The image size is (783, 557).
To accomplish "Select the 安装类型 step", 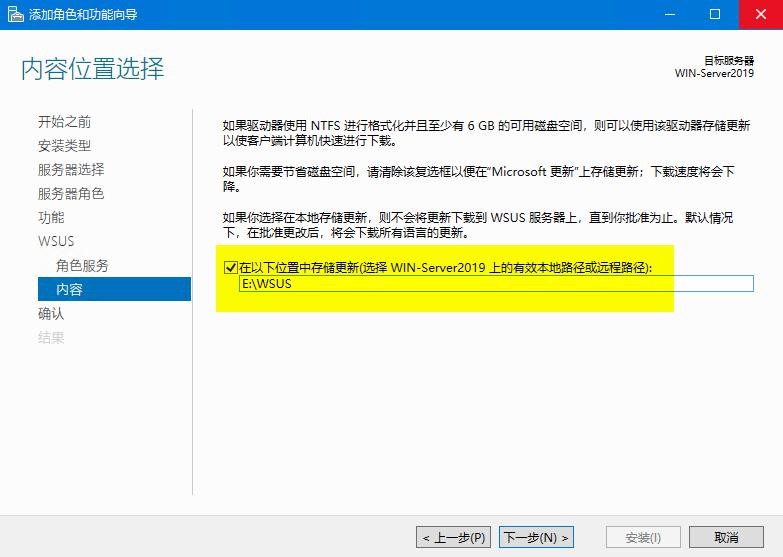I will click(x=64, y=146).
